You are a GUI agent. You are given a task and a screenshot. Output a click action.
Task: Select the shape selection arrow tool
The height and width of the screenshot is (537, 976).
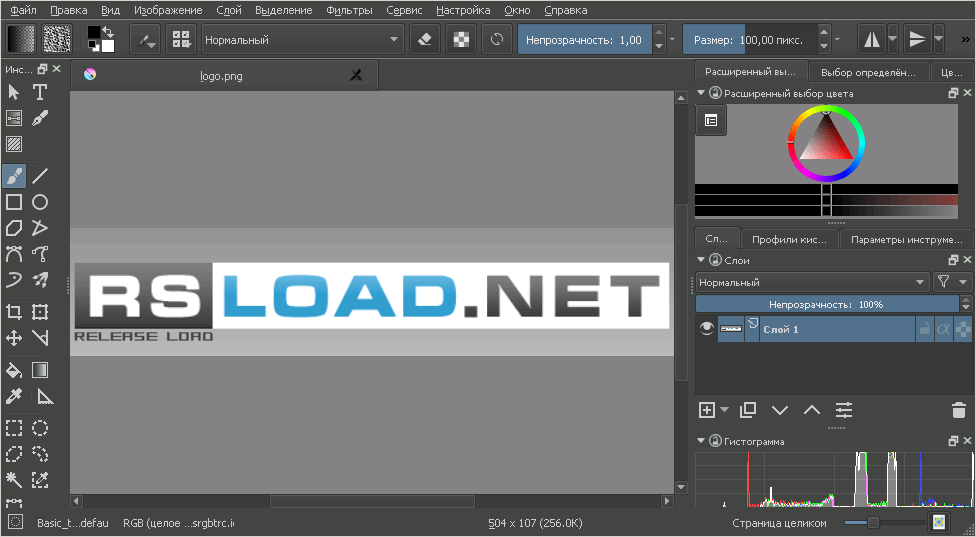click(x=14, y=92)
